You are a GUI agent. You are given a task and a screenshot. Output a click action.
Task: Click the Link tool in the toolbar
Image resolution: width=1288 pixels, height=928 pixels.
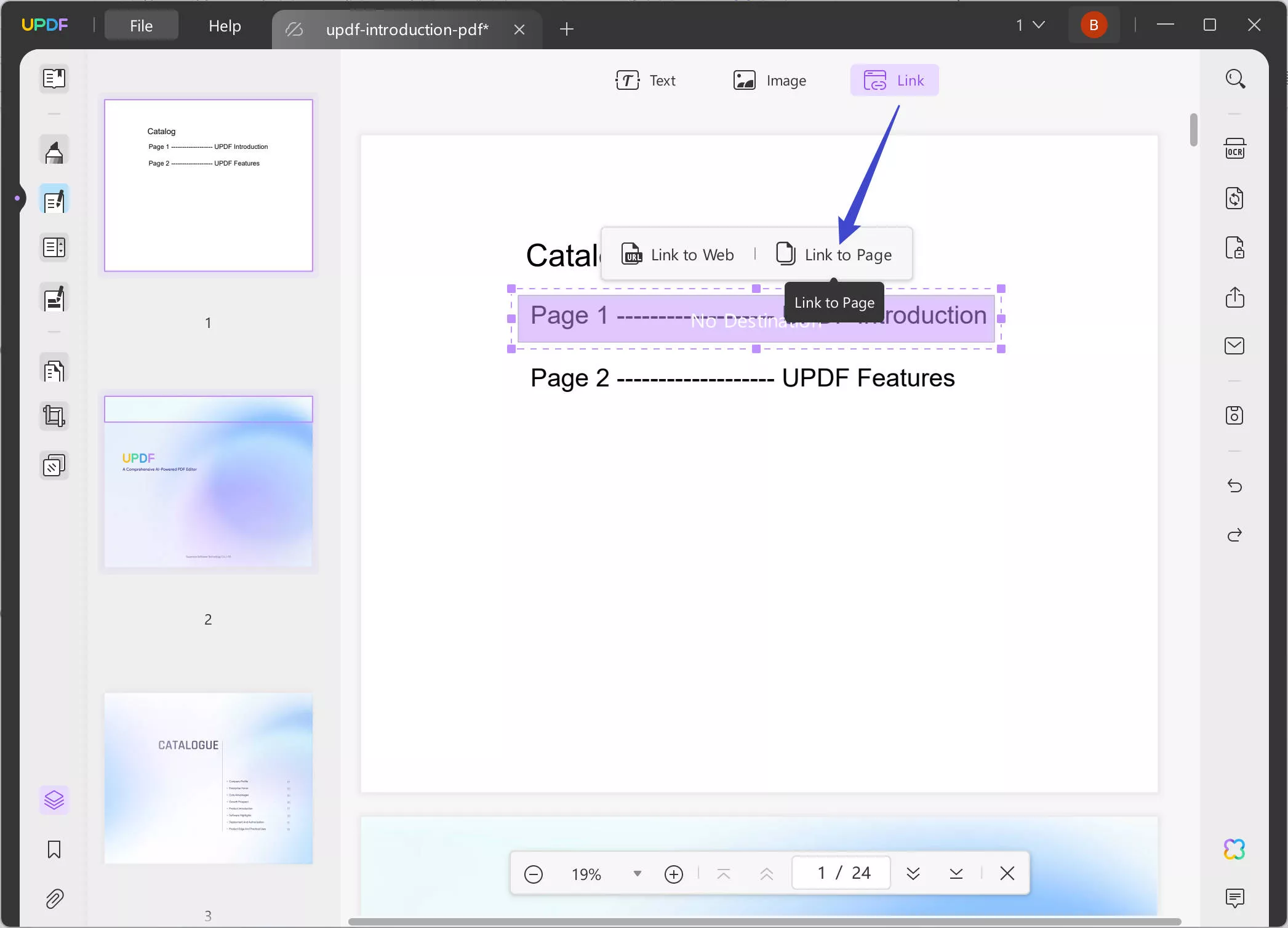click(893, 80)
